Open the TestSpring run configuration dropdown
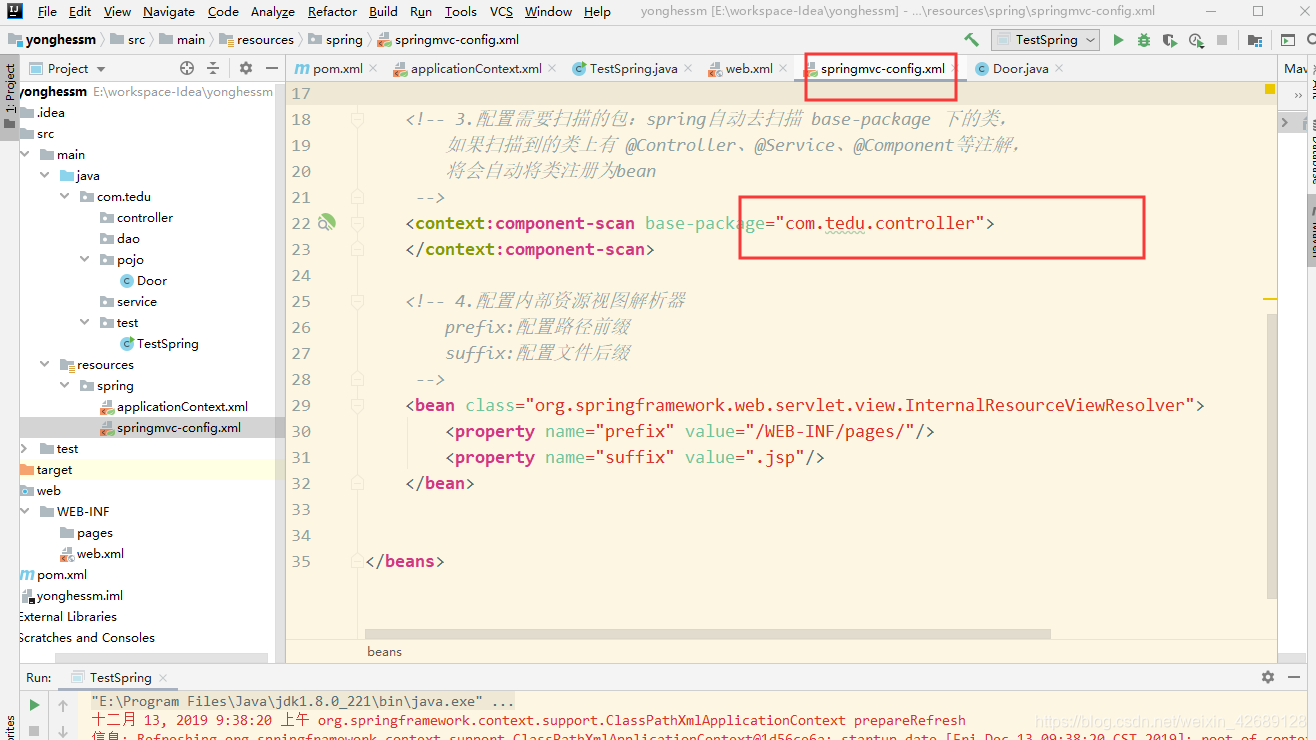The height and width of the screenshot is (740, 1316). (1045, 40)
